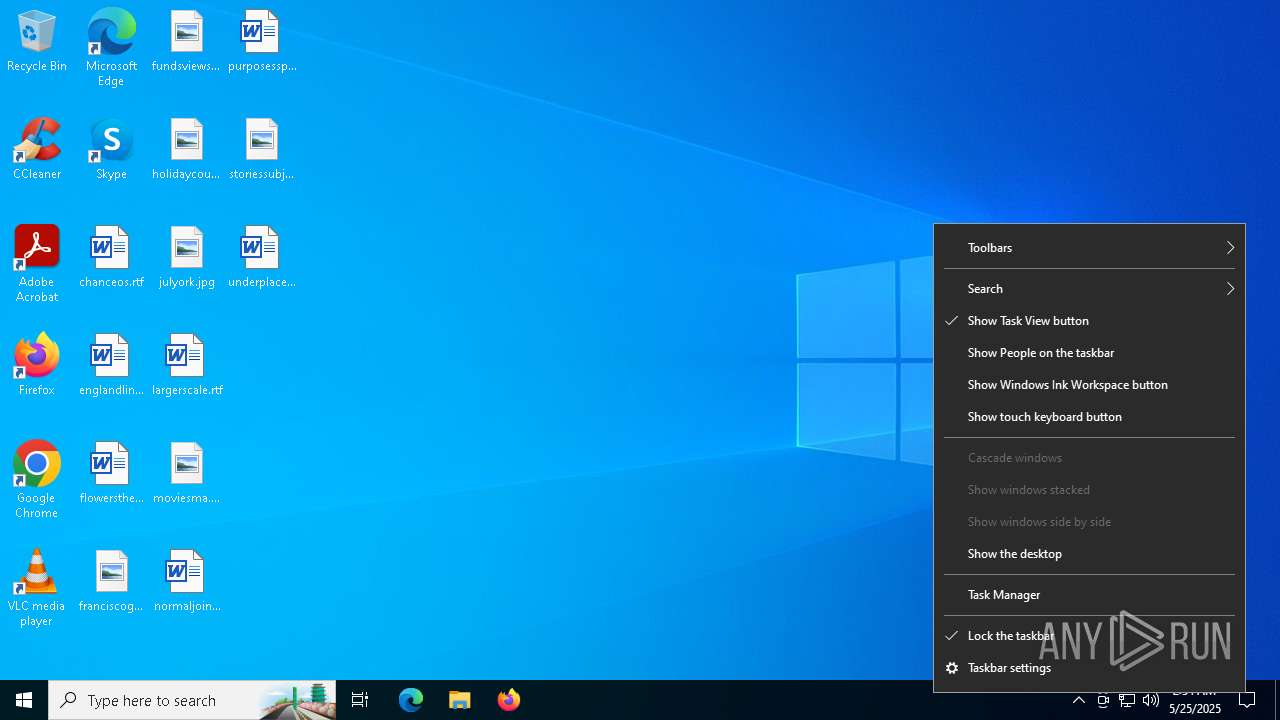Expand the Toolbars submenu

pos(1089,248)
